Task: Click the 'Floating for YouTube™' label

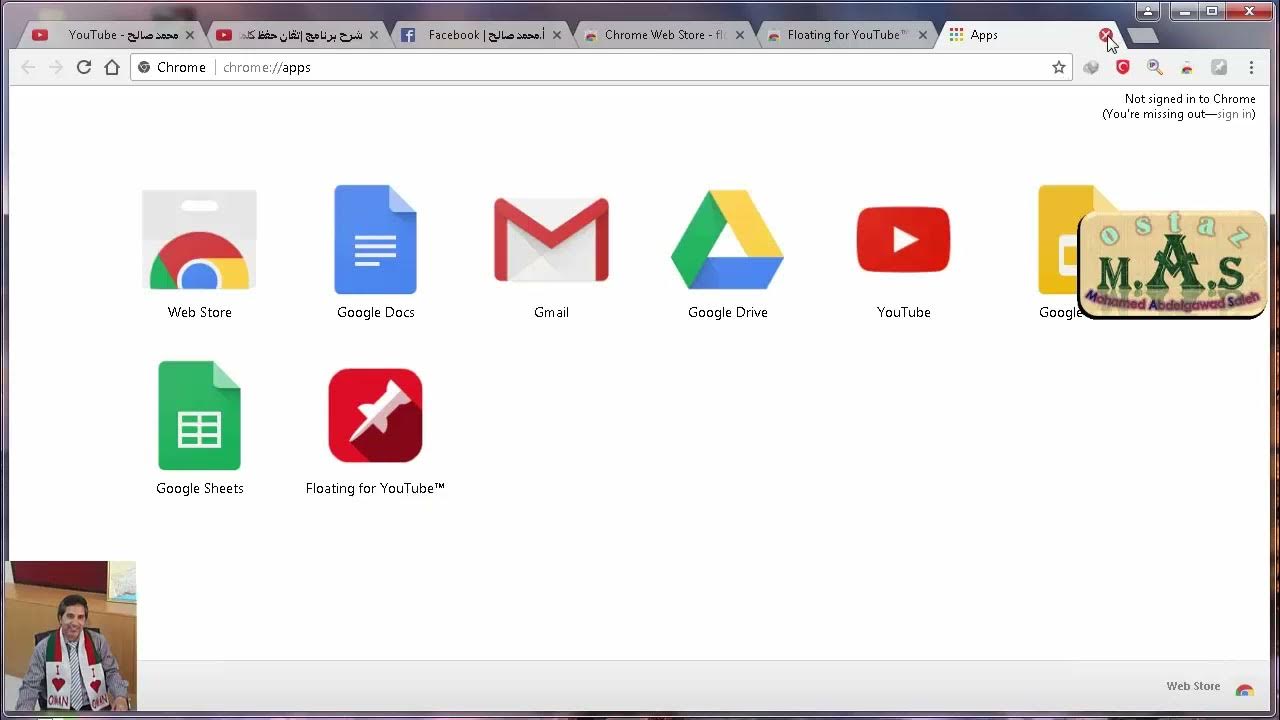Action: pos(375,488)
